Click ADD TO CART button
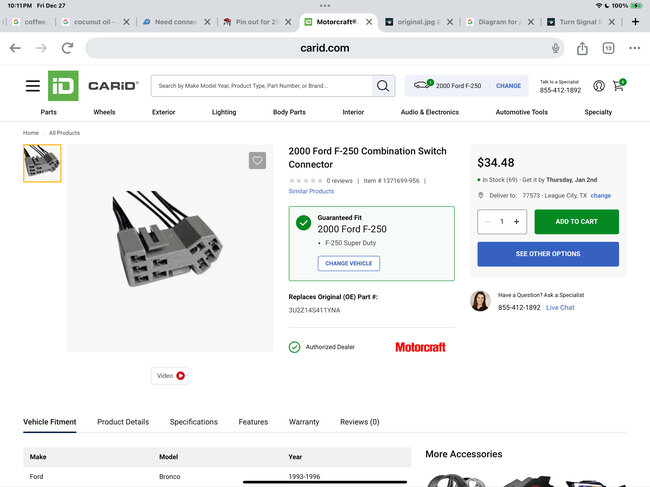This screenshot has width=650, height=487. (576, 222)
